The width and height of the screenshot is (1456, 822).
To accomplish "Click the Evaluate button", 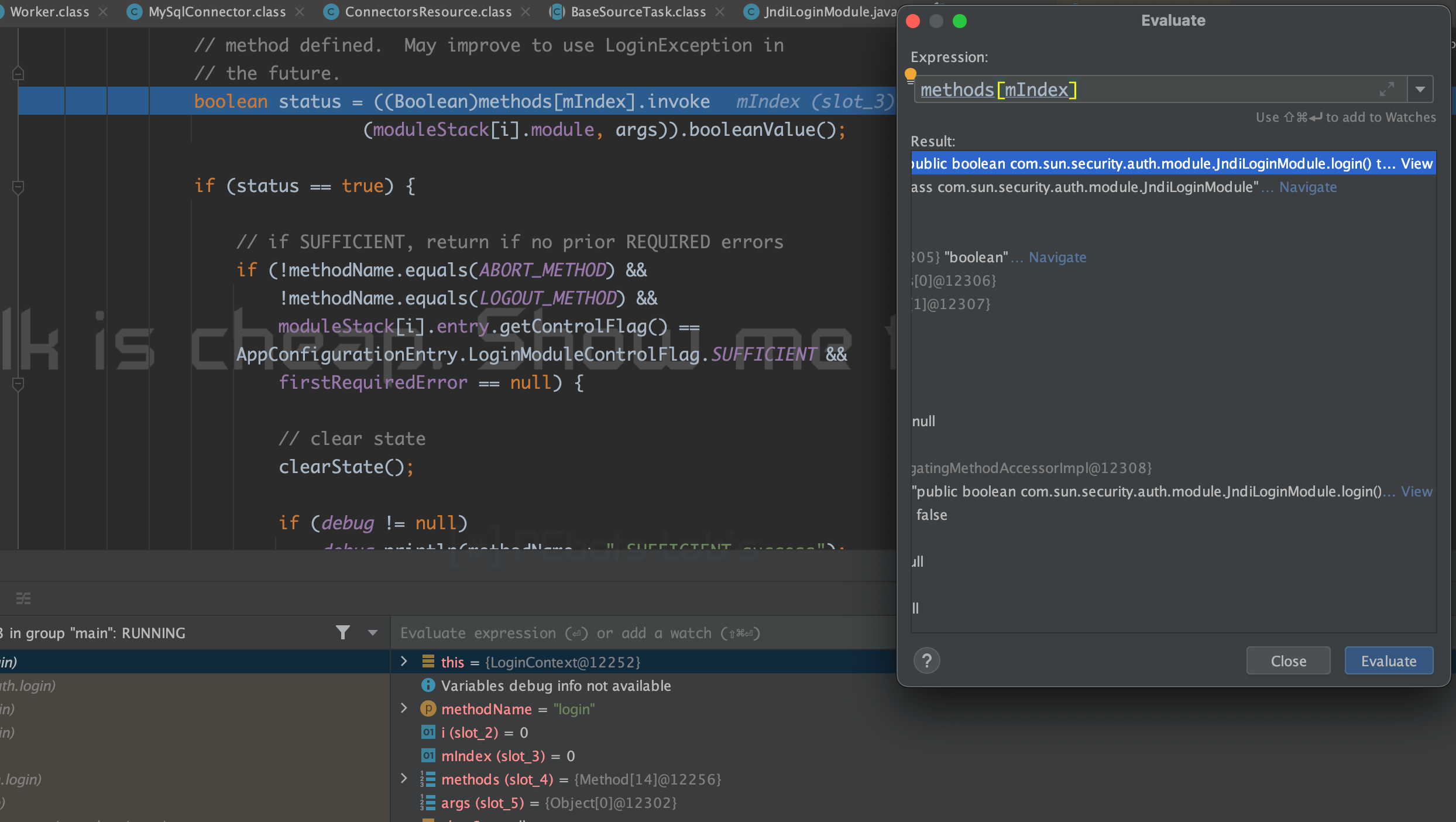I will [x=1389, y=661].
